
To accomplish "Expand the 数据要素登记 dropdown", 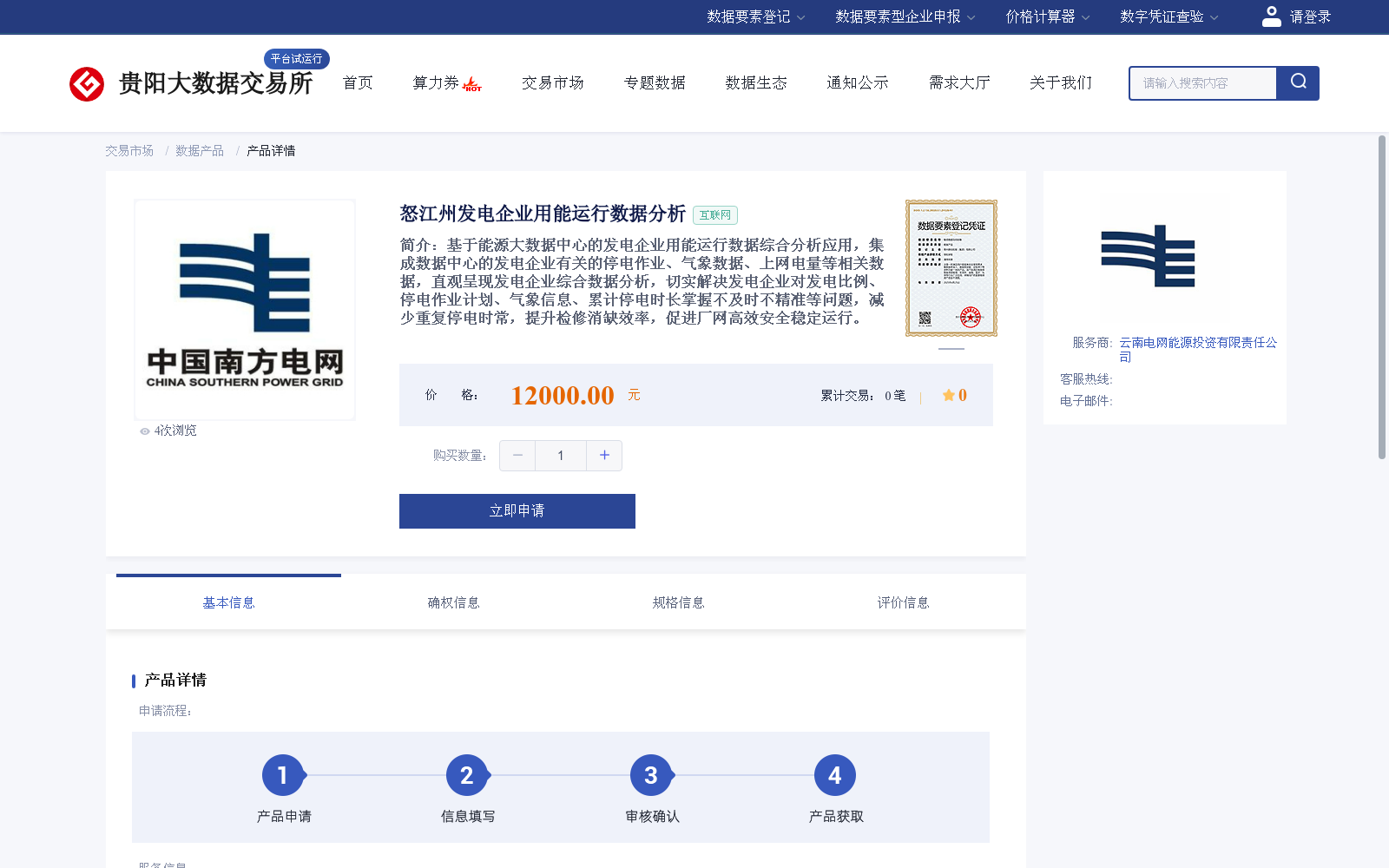I will [756, 16].
